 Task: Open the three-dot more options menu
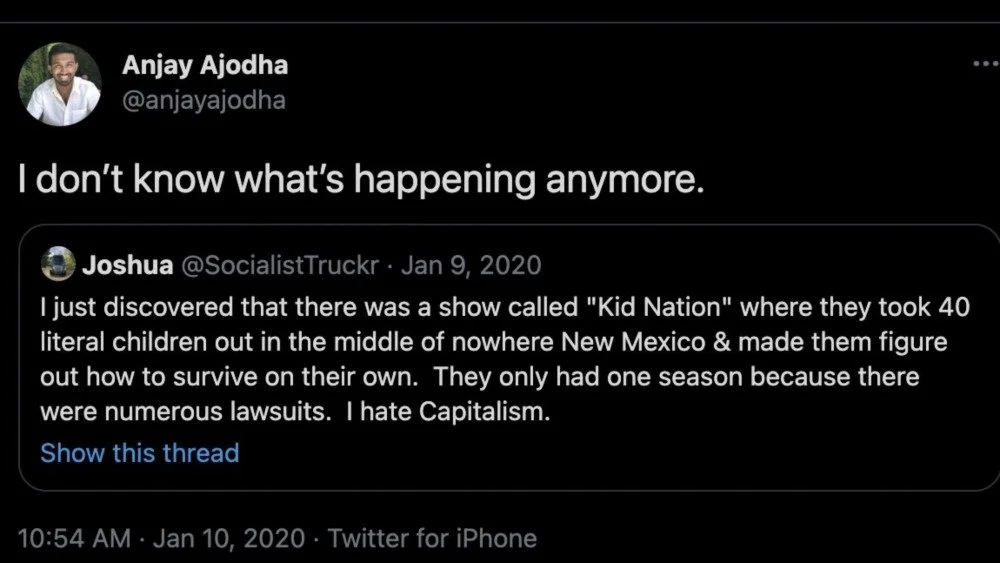984,64
